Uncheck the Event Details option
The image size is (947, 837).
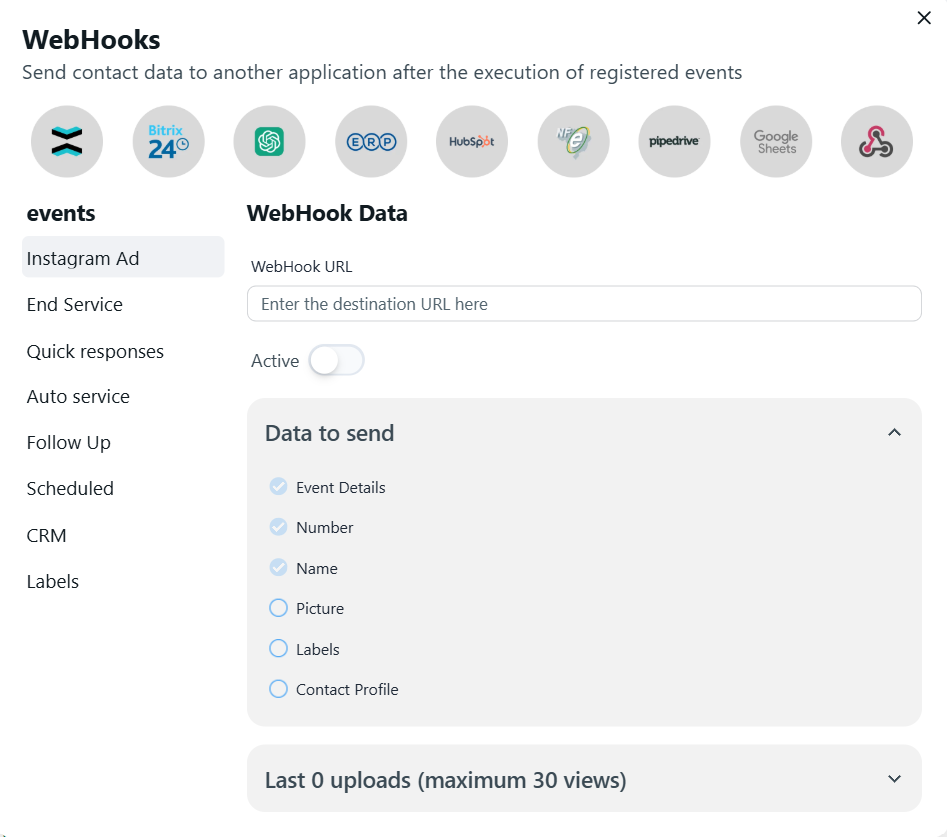tap(279, 487)
